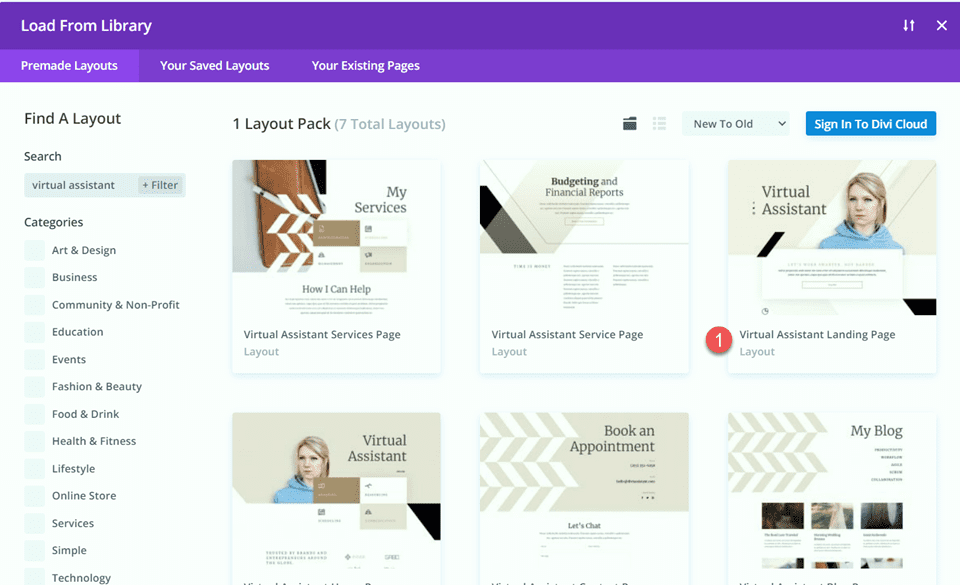Viewport: 960px width, 585px height.
Task: Click the + Filter button
Action: [x=160, y=185]
